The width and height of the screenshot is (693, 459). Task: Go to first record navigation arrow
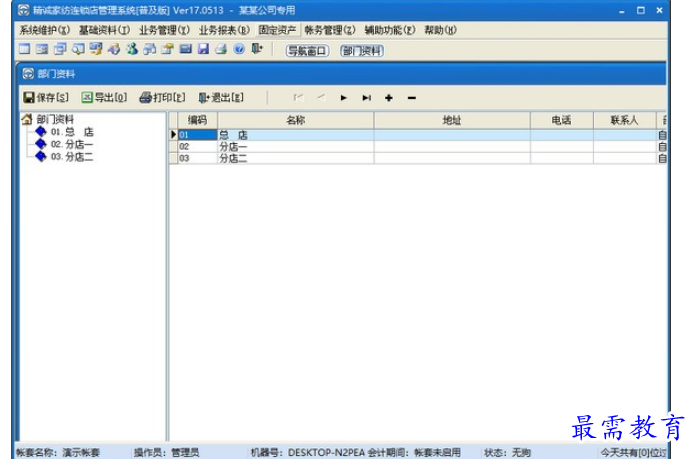(299, 98)
